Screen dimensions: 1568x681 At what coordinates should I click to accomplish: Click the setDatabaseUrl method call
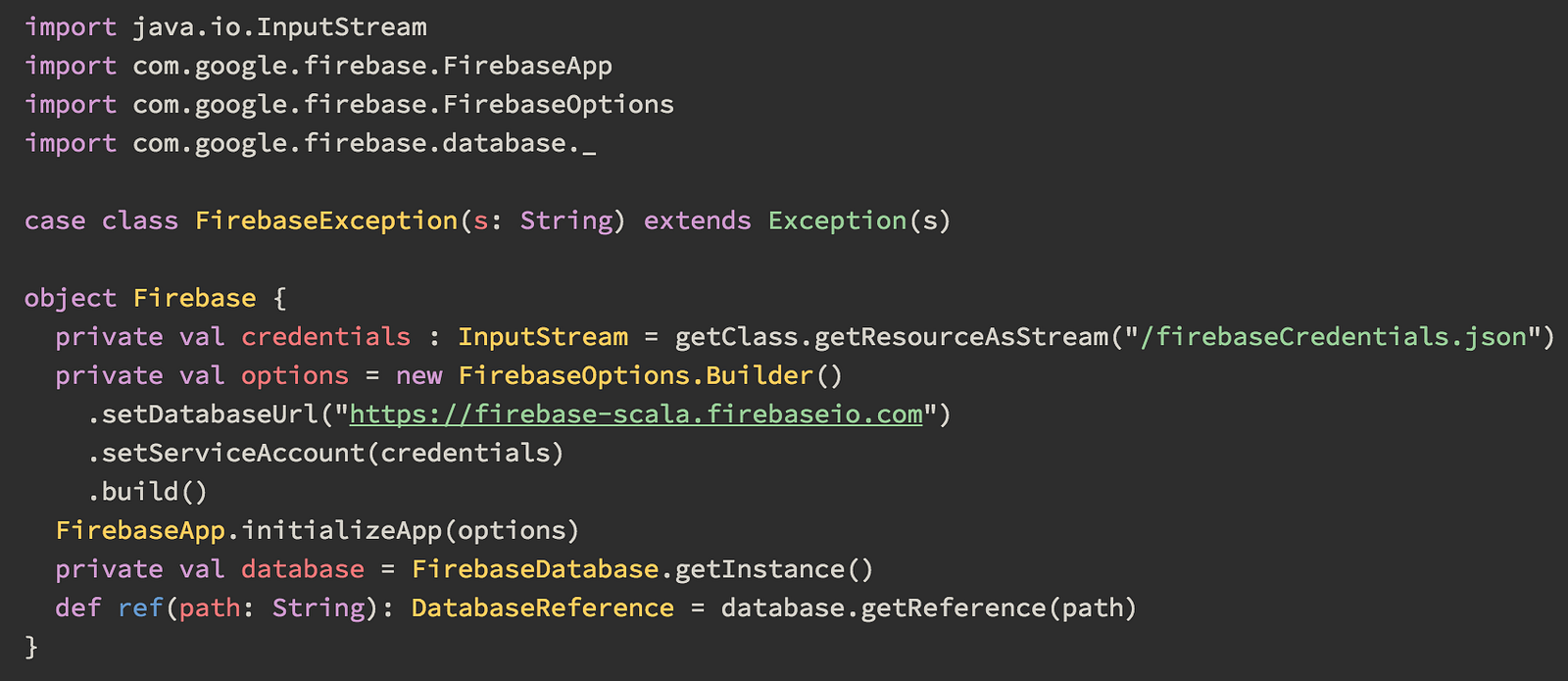click(210, 414)
